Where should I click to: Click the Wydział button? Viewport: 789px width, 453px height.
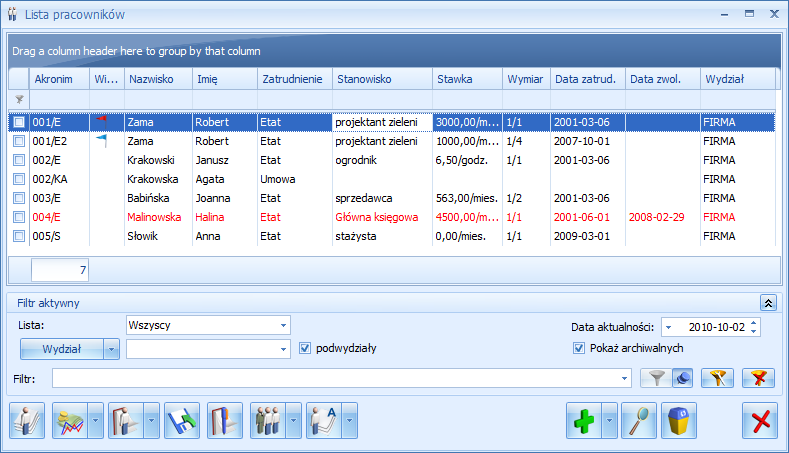[62, 349]
